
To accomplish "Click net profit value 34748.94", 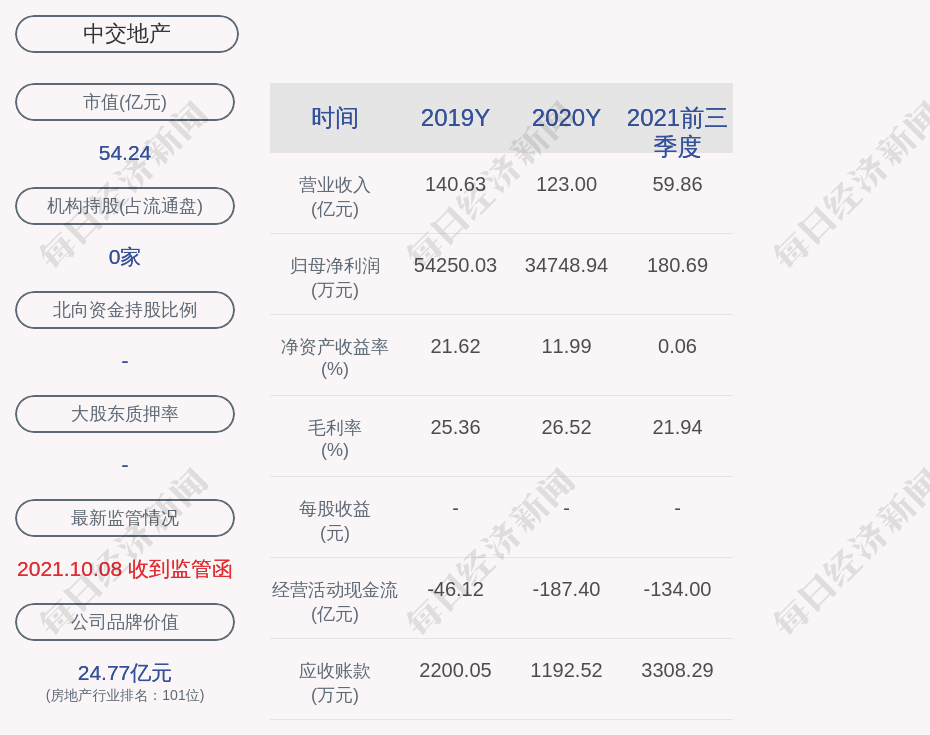I will (566, 265).
